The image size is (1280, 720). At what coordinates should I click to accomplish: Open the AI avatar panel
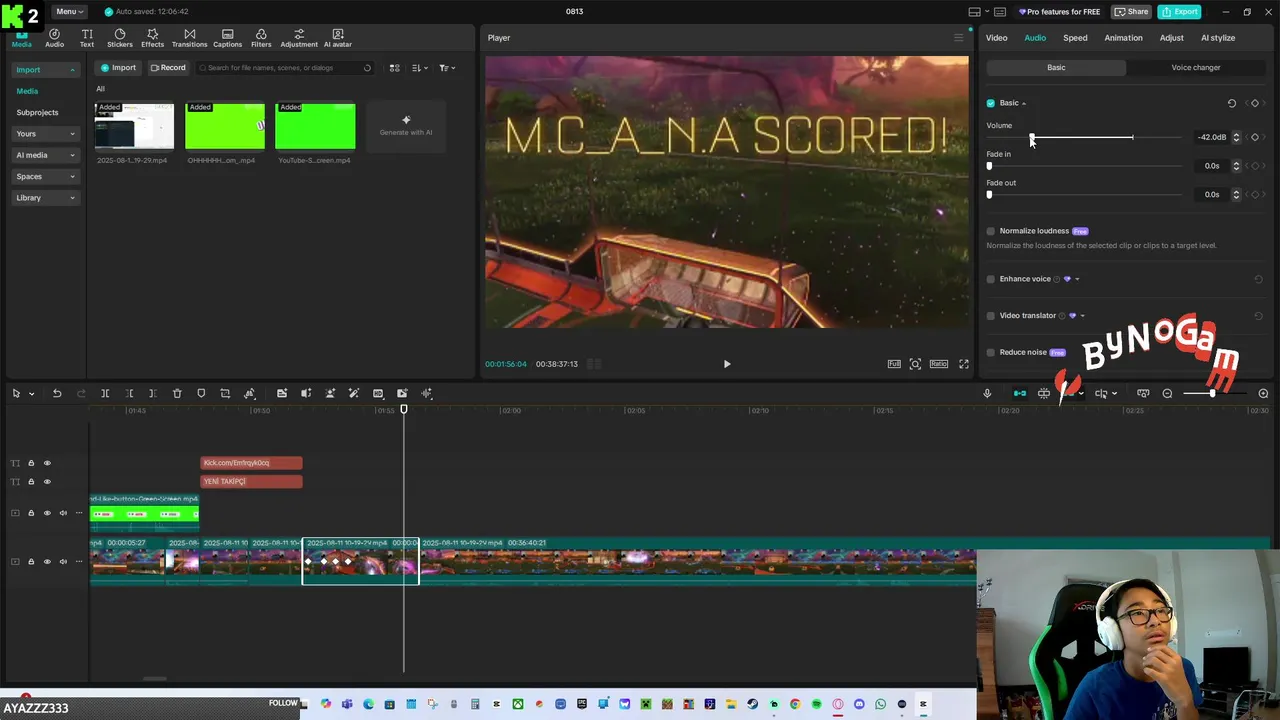(337, 38)
